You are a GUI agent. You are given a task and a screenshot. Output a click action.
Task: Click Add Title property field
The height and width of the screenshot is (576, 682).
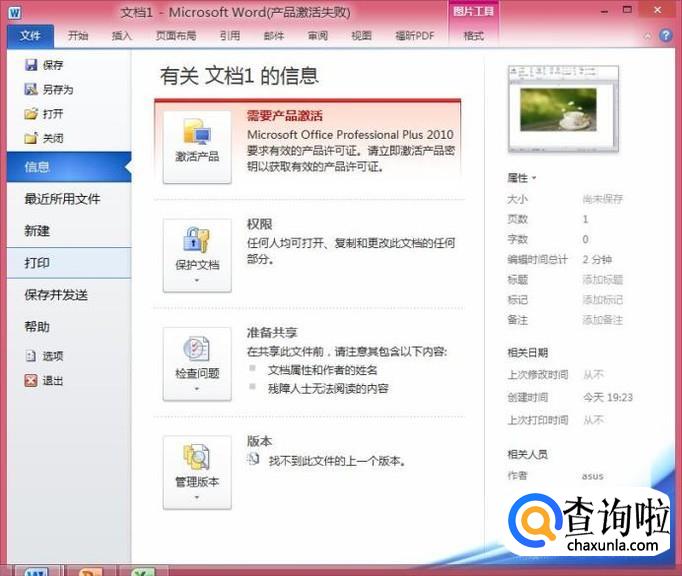(x=603, y=280)
